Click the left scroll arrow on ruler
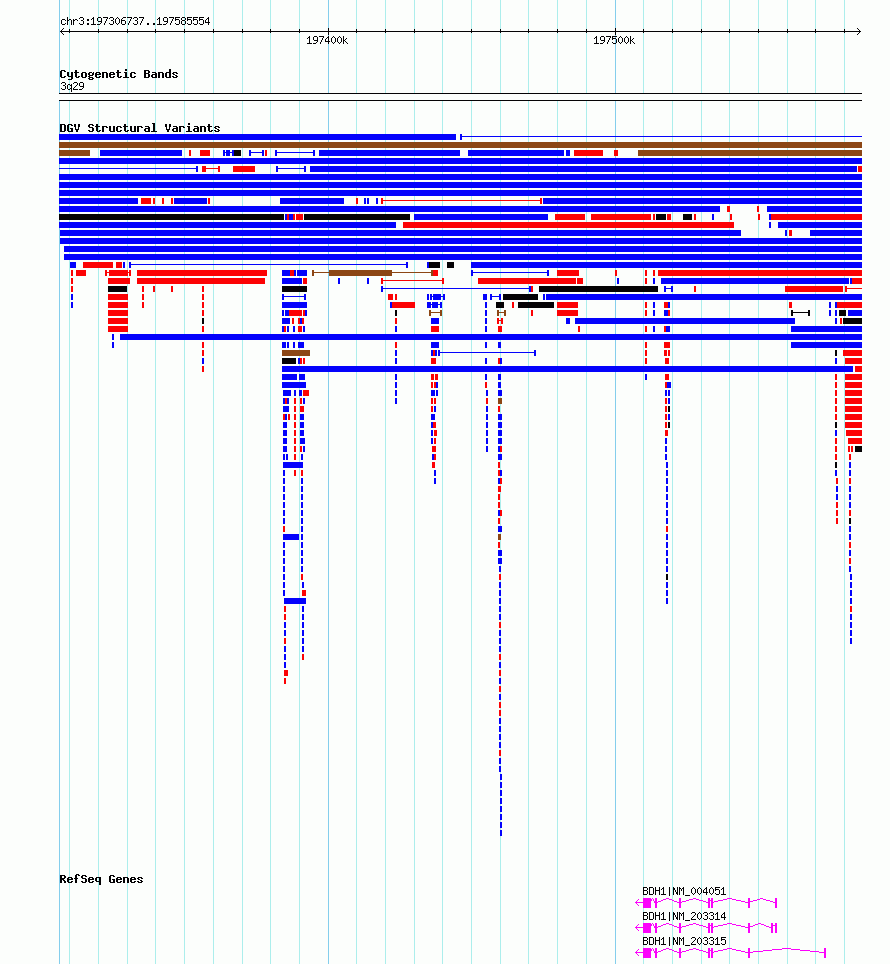The width and height of the screenshot is (890, 964). [62, 31]
